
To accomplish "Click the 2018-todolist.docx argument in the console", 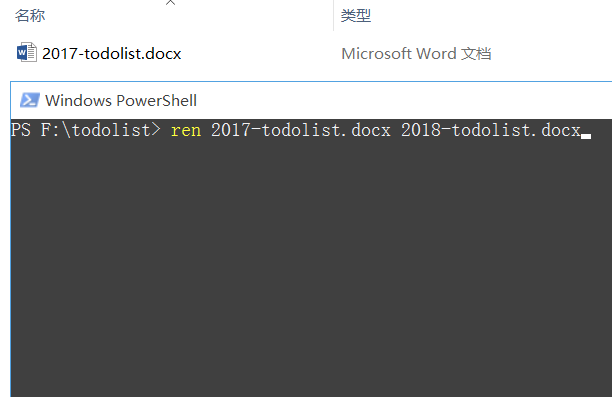I will [491, 130].
